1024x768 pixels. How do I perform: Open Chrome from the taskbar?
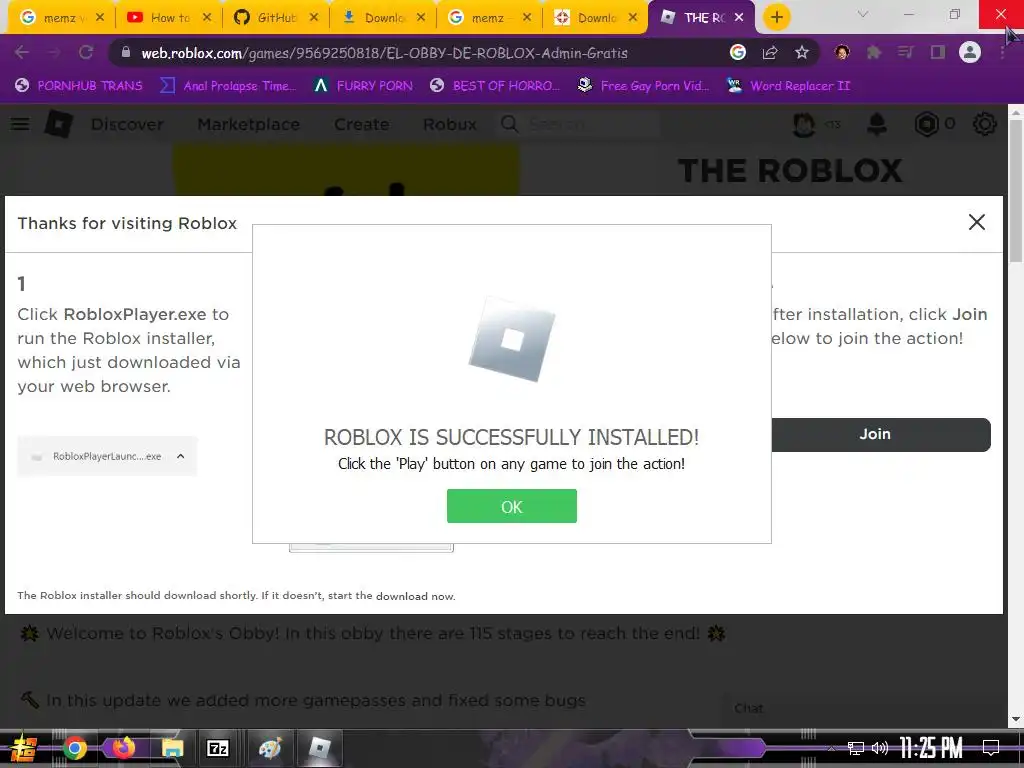pyautogui.click(x=74, y=748)
